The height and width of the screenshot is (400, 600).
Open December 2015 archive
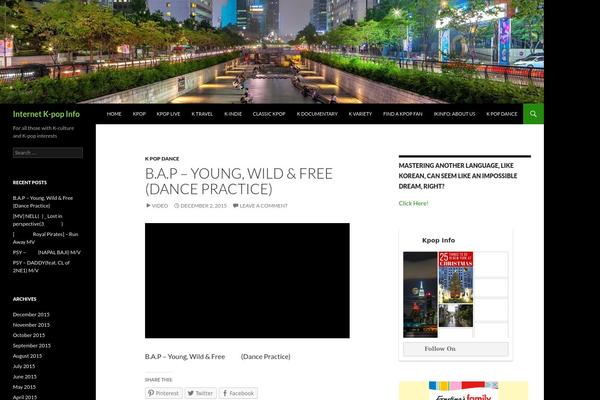pos(31,314)
